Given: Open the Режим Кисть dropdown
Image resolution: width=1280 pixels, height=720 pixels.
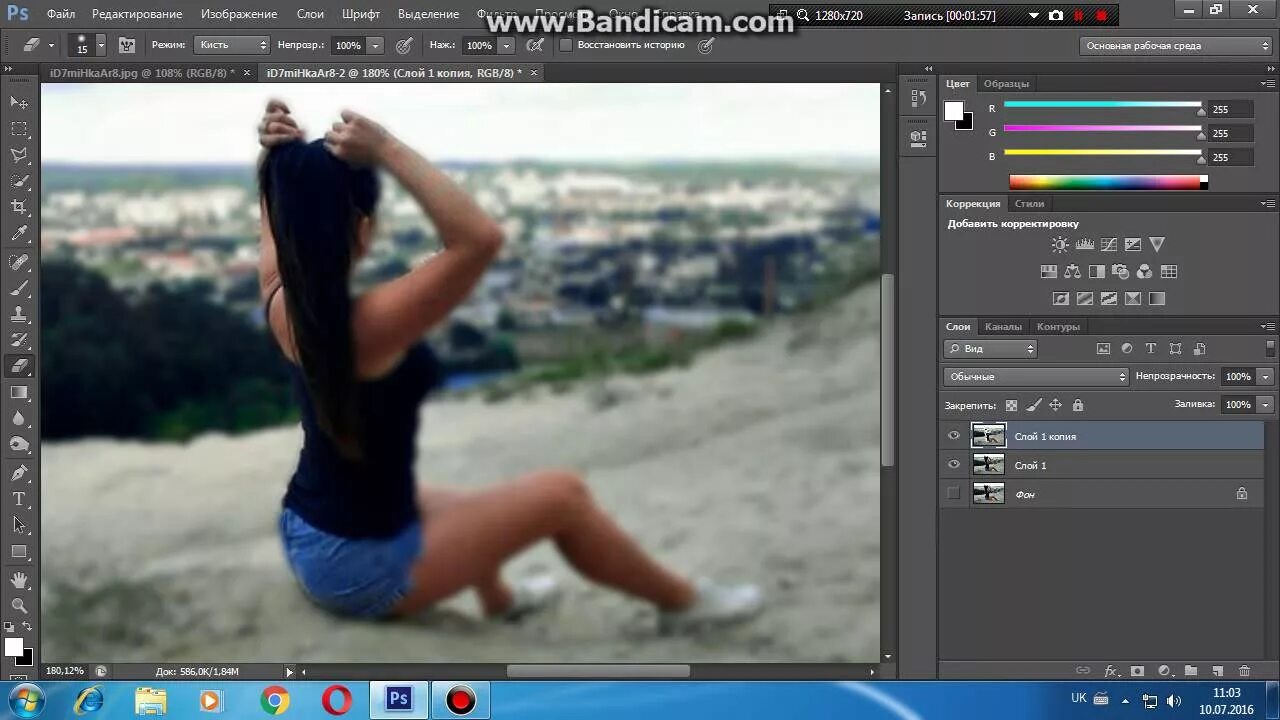Looking at the screenshot, I should (x=232, y=45).
